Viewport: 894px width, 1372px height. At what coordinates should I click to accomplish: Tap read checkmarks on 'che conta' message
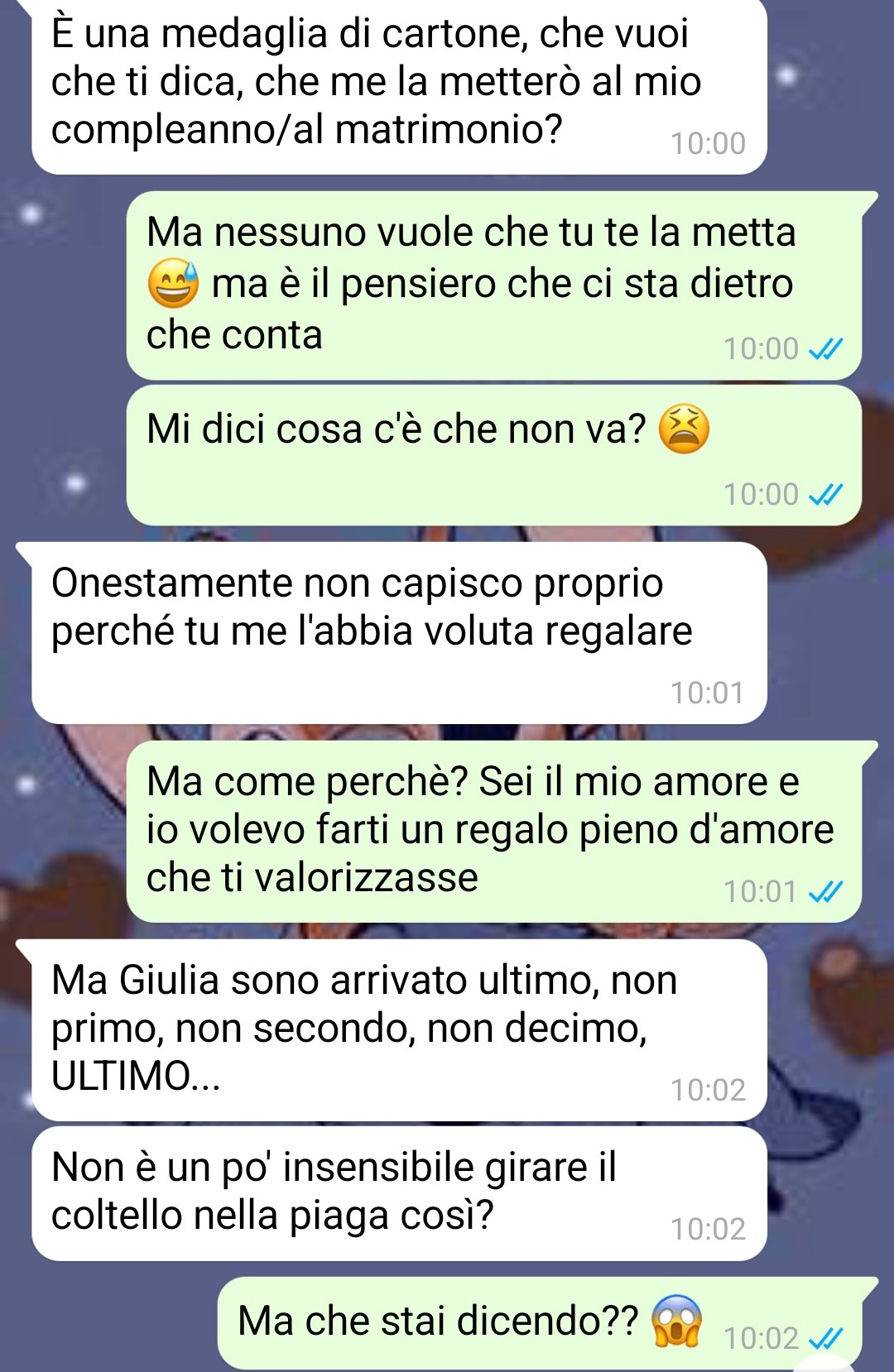tap(825, 349)
